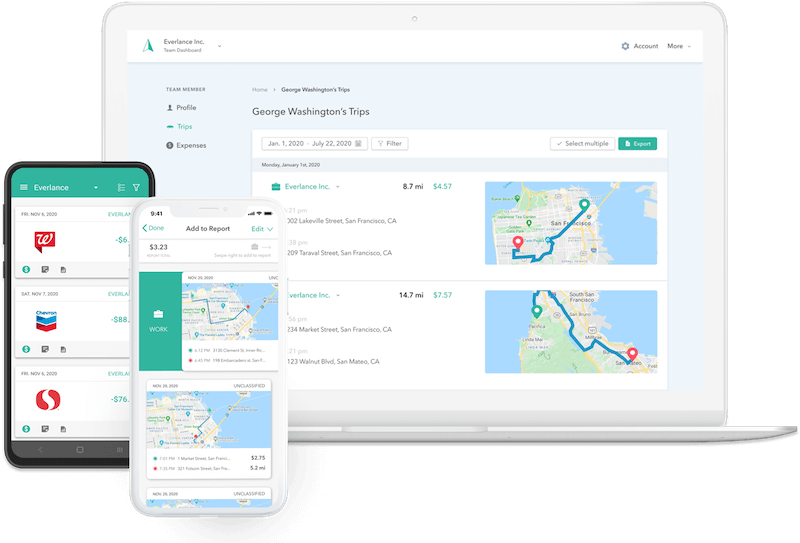This screenshot has height=543, width=800.
Task: Click the Filter button
Action: tap(389, 144)
